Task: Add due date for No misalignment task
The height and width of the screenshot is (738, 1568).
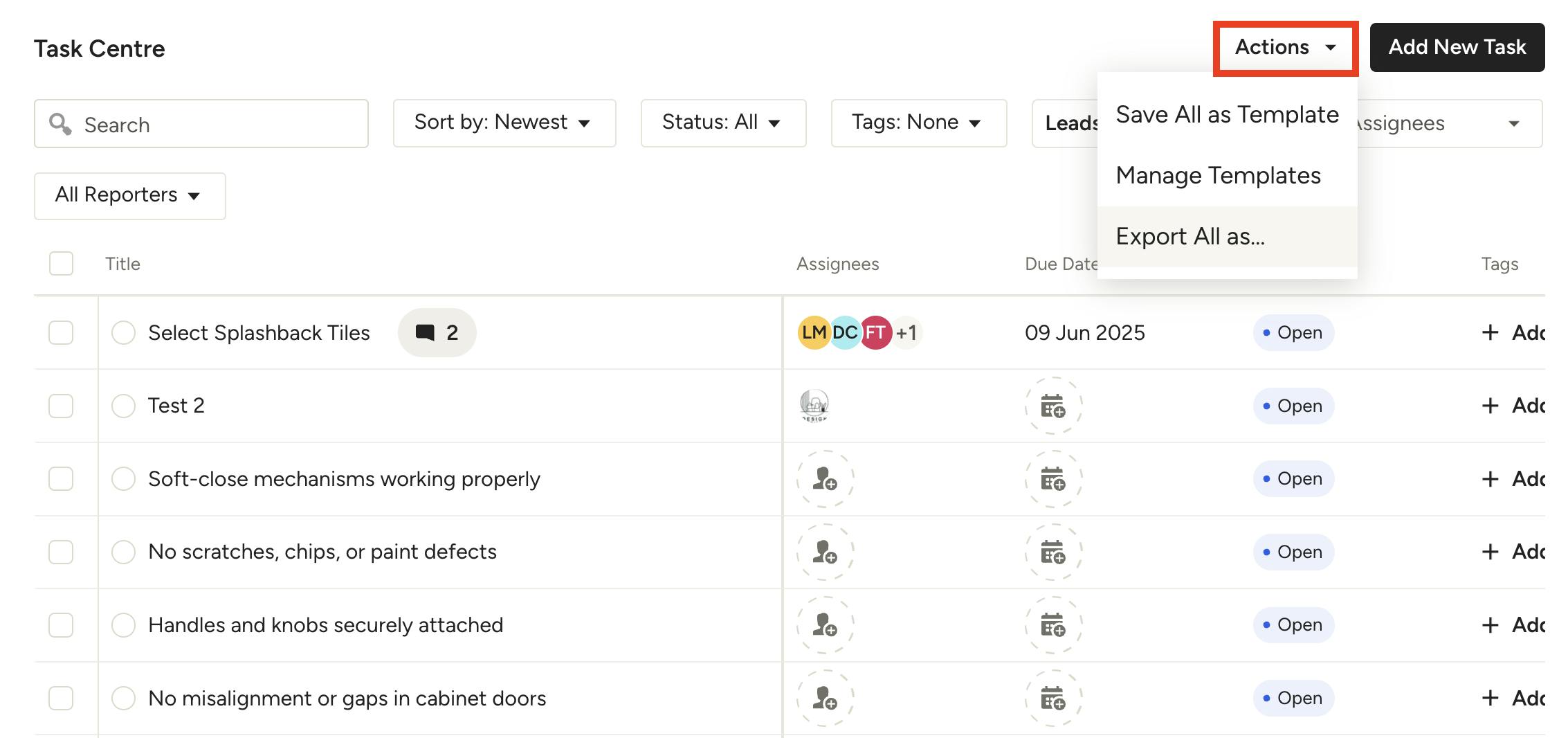Action: pos(1053,699)
